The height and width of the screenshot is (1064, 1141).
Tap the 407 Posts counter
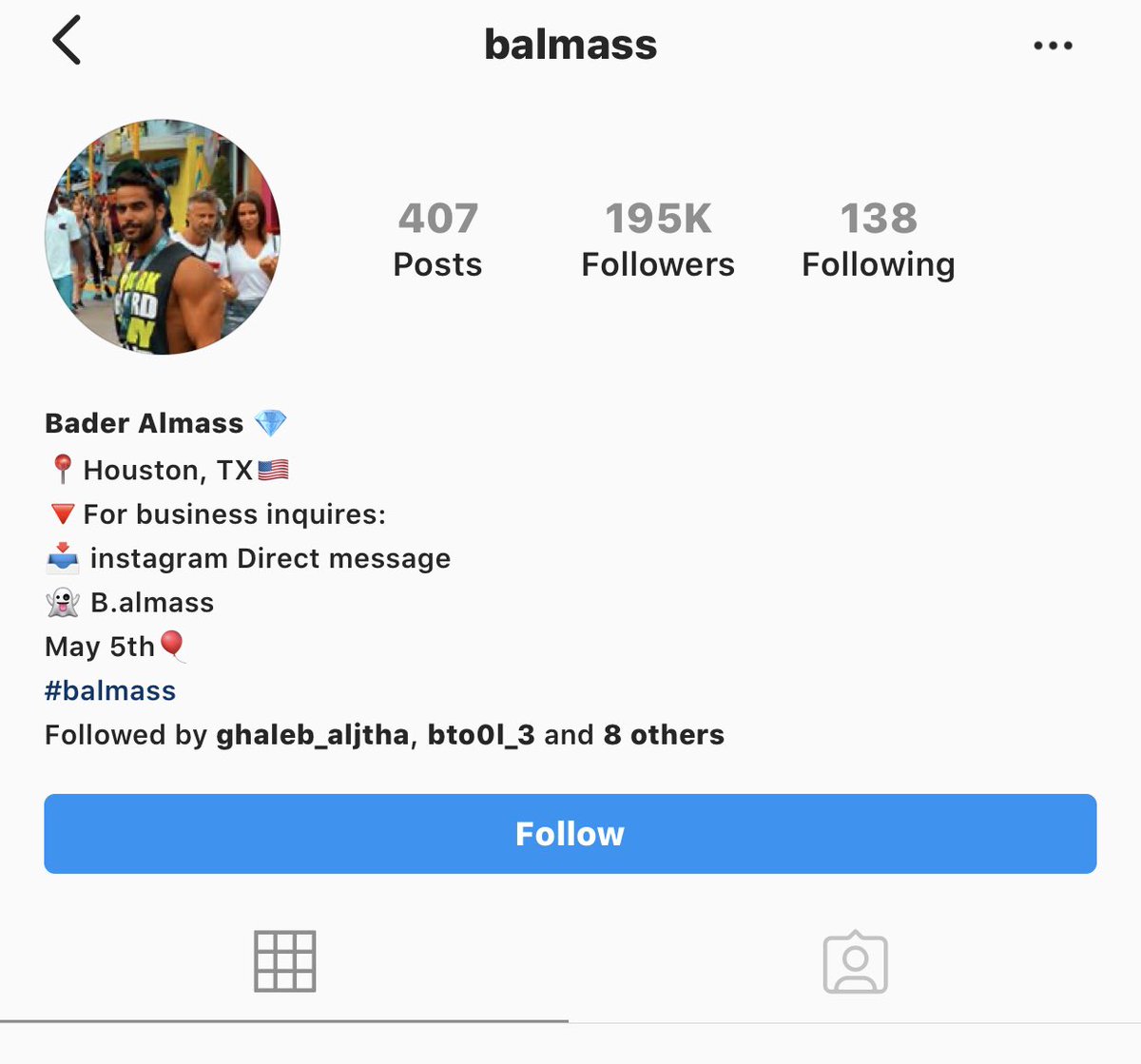pyautogui.click(x=437, y=240)
